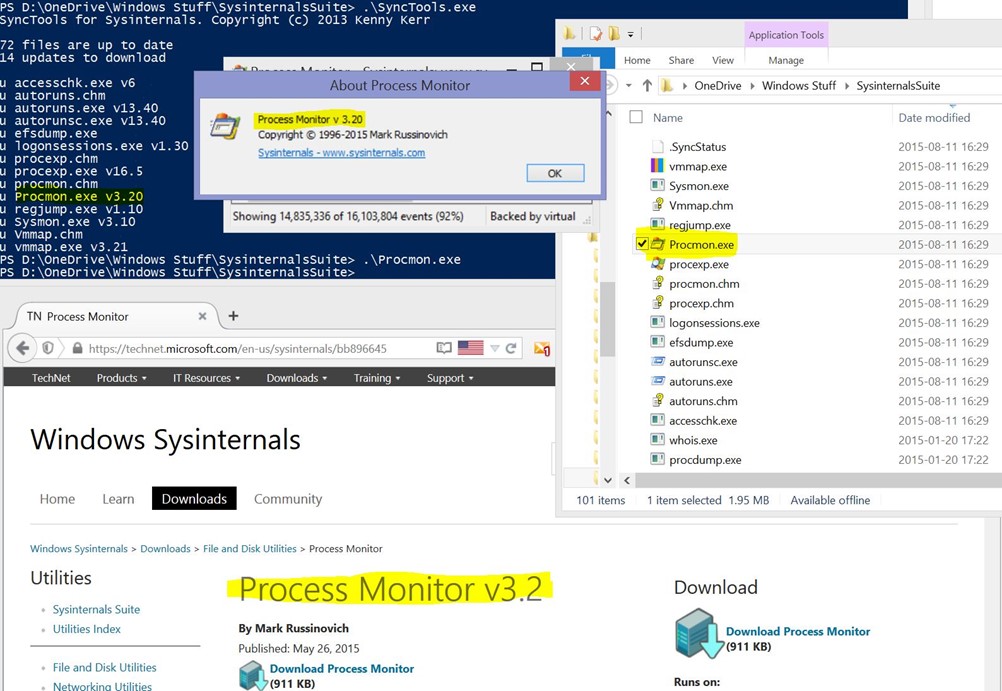Click Explorer horizontal scrollbar track
Viewport: 1002px width, 691px height.
click(x=819, y=480)
